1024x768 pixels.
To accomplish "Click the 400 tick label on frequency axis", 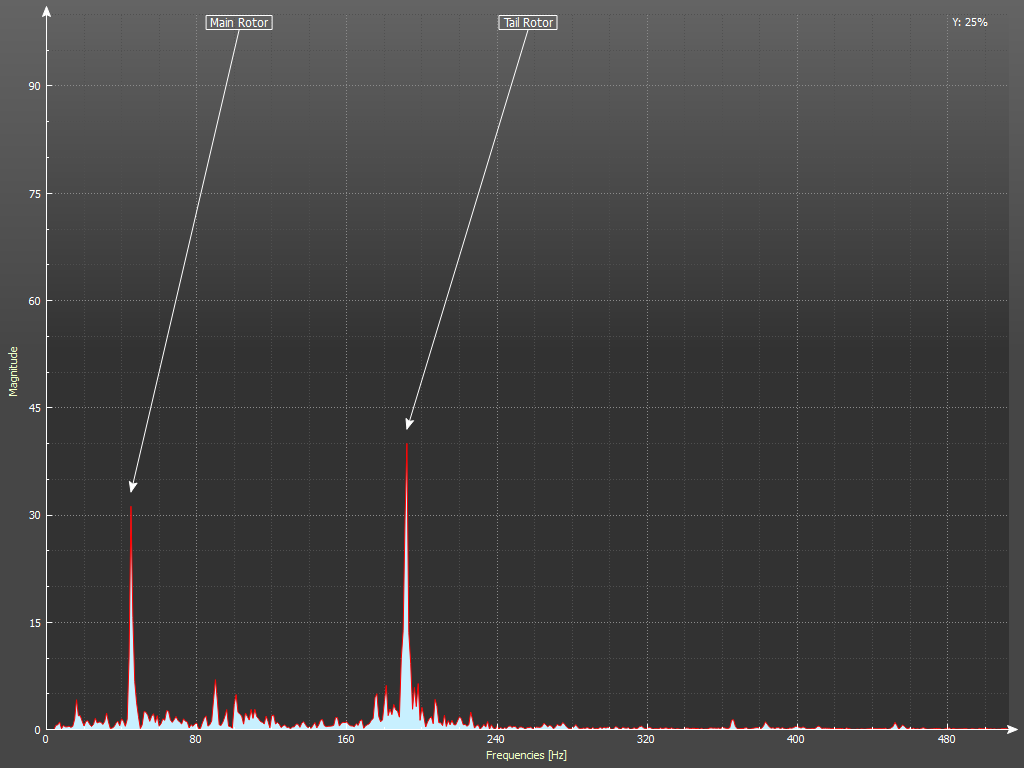I will click(796, 740).
